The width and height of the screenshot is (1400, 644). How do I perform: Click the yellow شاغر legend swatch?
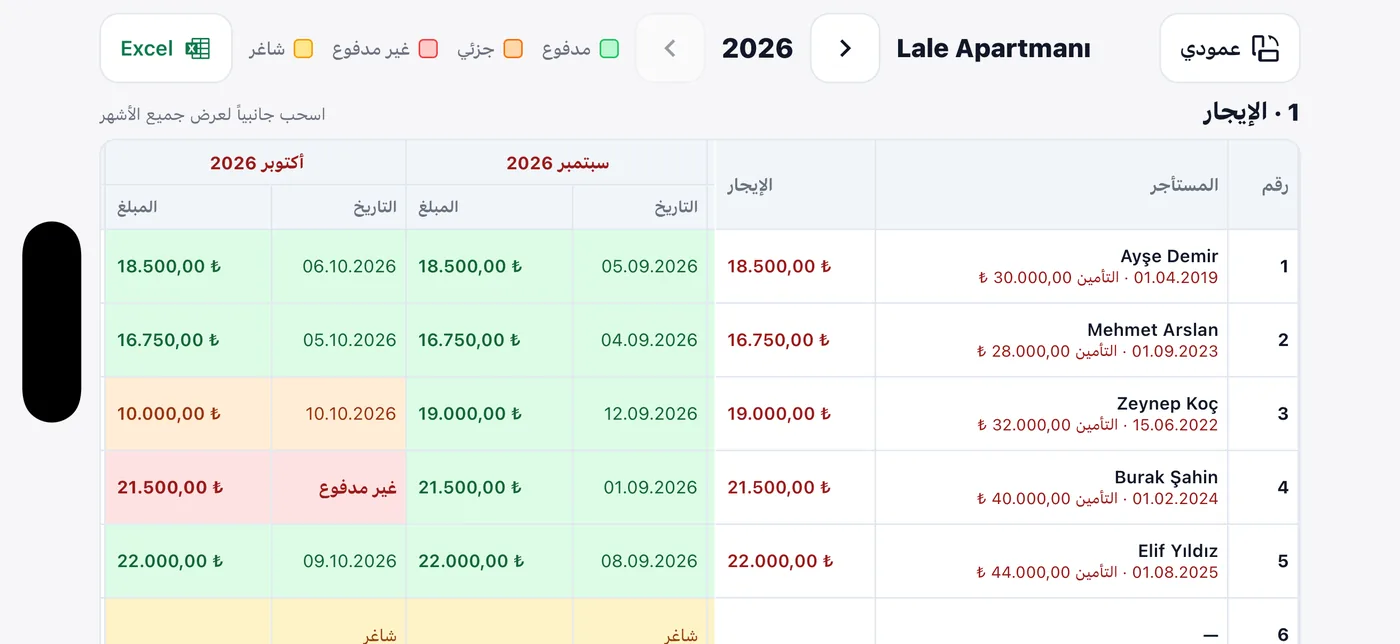(303, 49)
